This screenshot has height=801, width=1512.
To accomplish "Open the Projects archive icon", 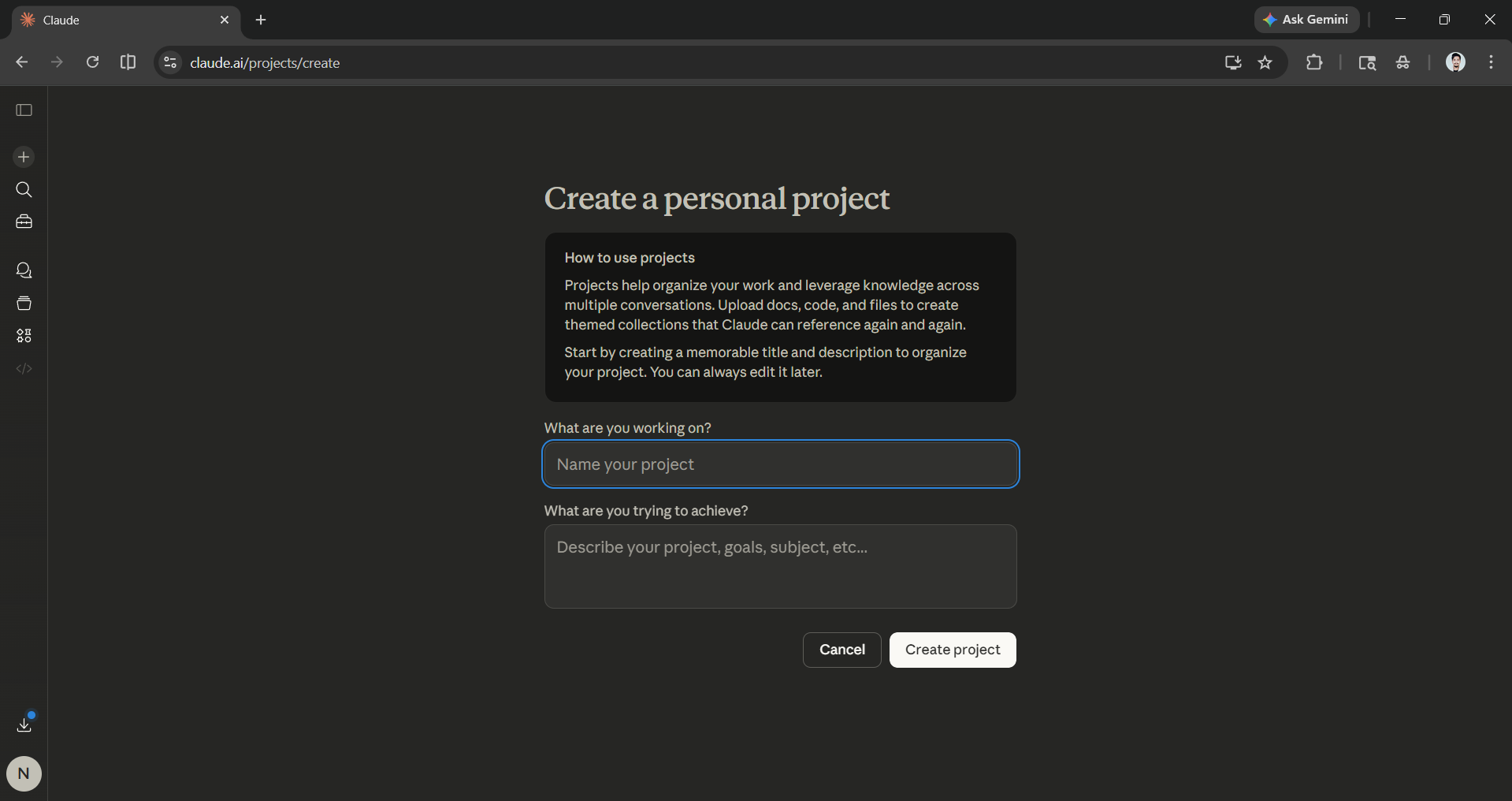I will pos(24,303).
